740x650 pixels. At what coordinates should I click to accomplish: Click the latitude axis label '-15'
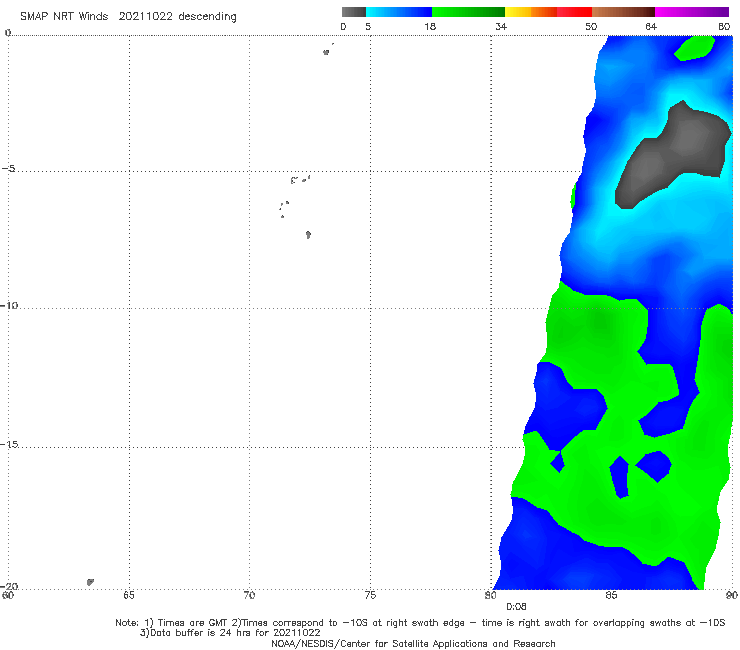9,444
